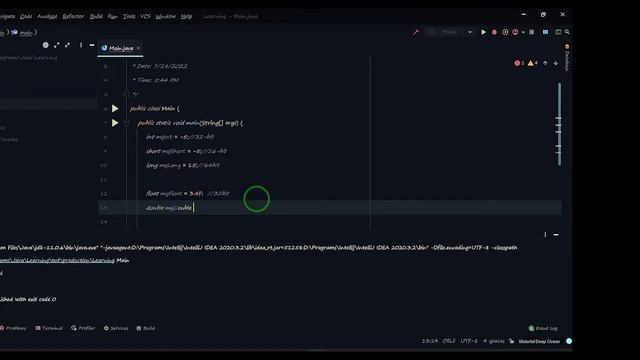640x360 pixels.
Task: Run the program with the toolbar play button
Action: point(483,32)
